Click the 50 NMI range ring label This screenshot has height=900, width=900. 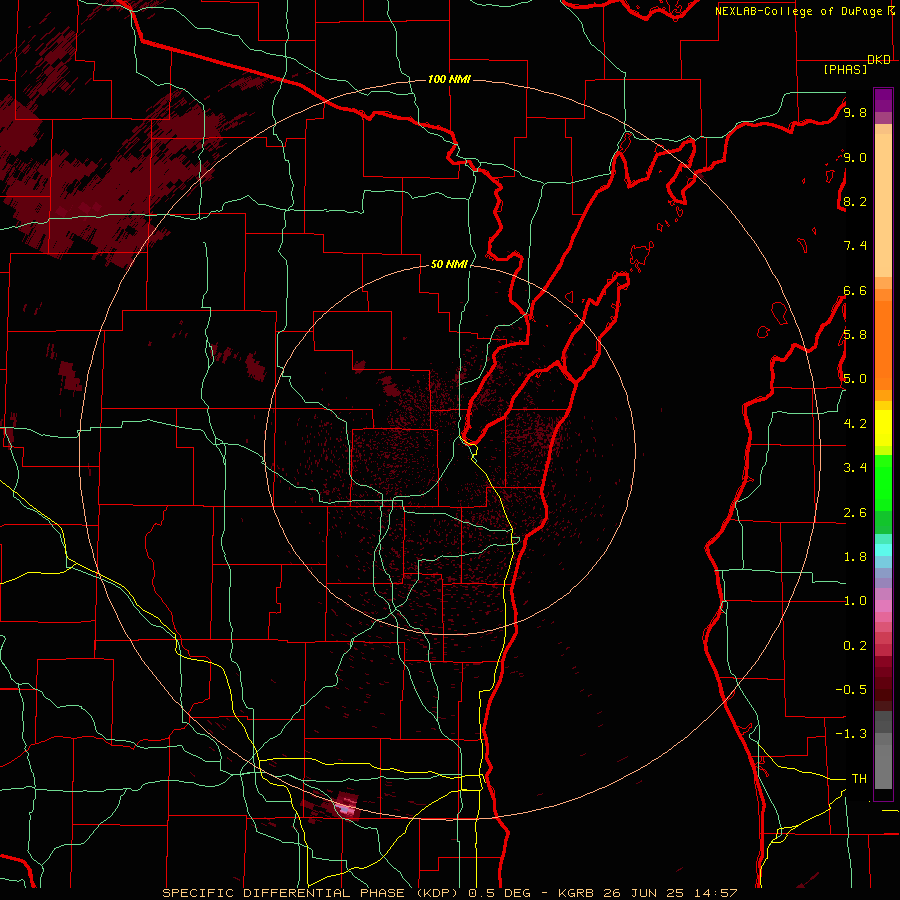click(449, 264)
